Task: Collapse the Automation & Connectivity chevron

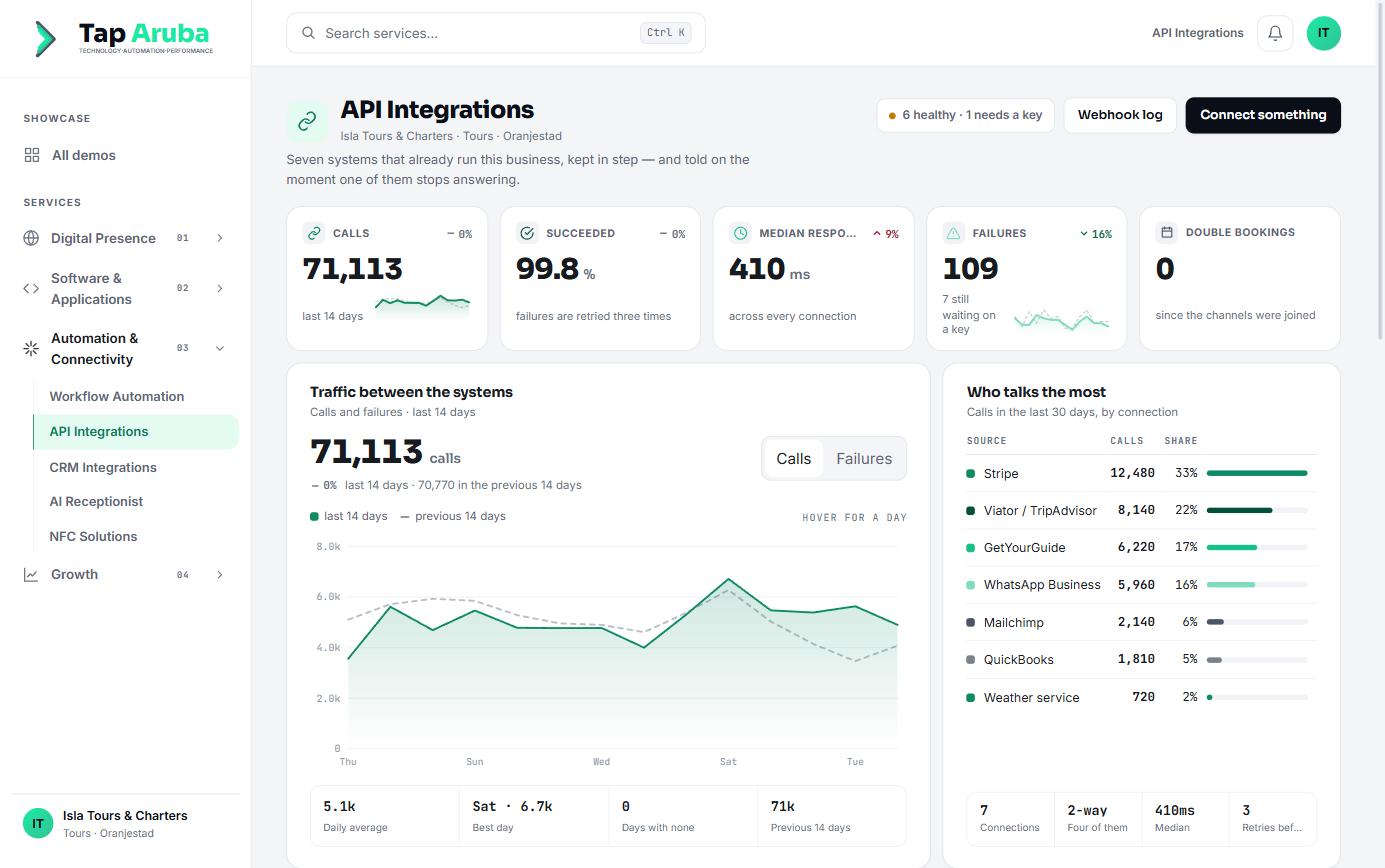Action: pos(220,348)
